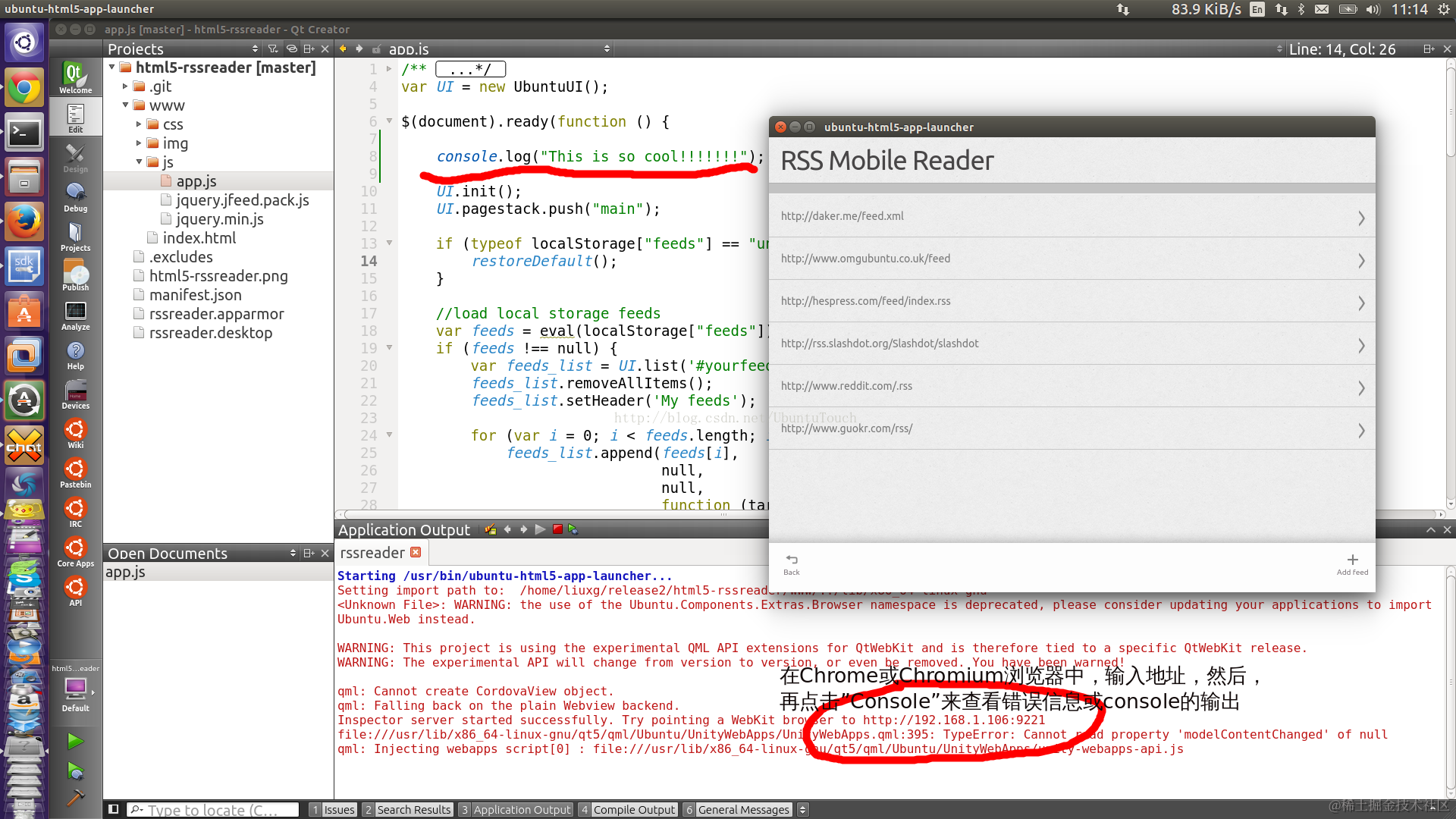Screen dimensions: 1456x819
Task: Expand the css folder
Action: [139, 124]
